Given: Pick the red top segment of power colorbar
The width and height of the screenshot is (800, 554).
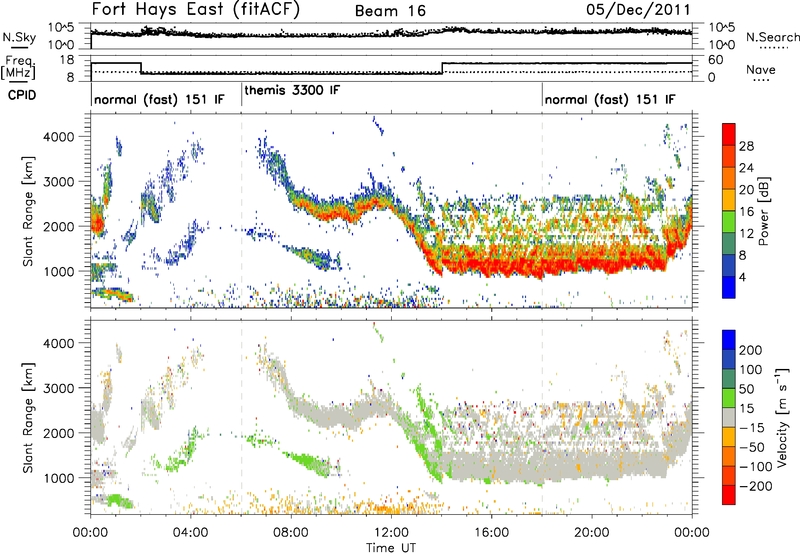Looking at the screenshot, I should coord(729,134).
